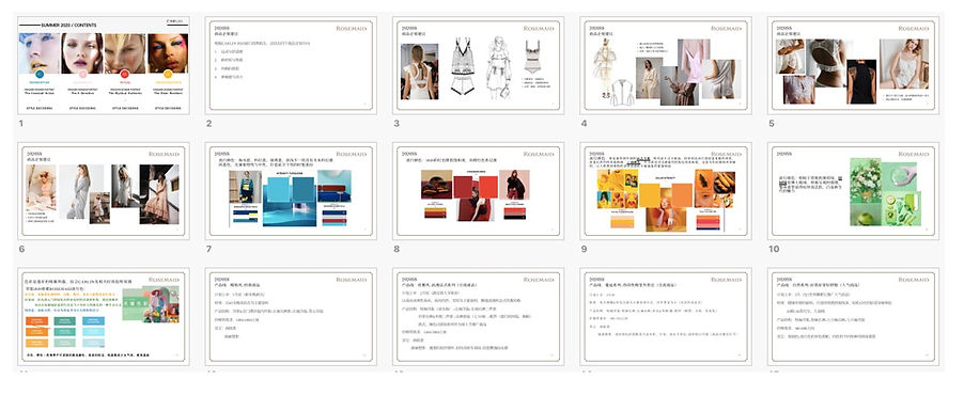
Task: Open slide 8 with red color mood board
Action: (478, 191)
